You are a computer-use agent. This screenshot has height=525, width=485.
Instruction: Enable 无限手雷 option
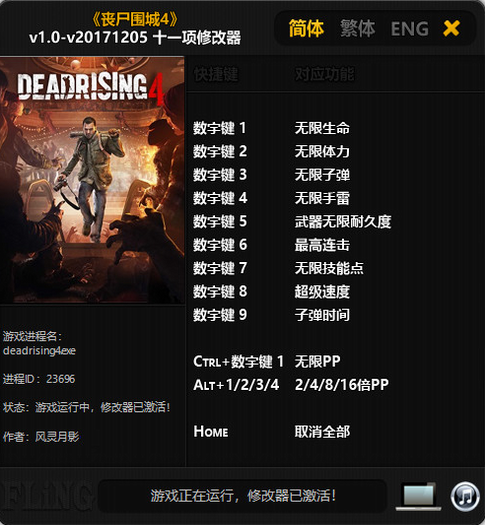322,198
